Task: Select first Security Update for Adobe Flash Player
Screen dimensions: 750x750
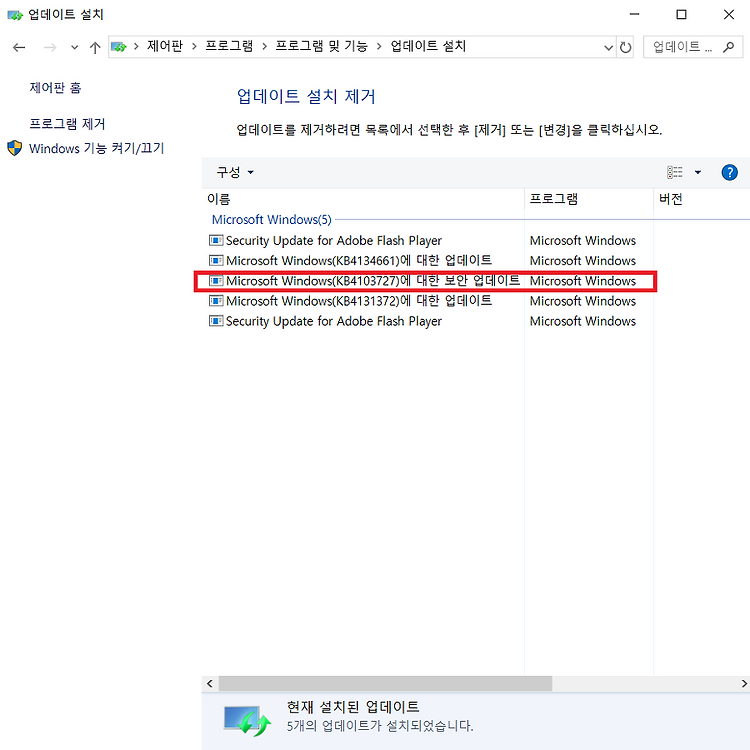Action: click(x=333, y=240)
